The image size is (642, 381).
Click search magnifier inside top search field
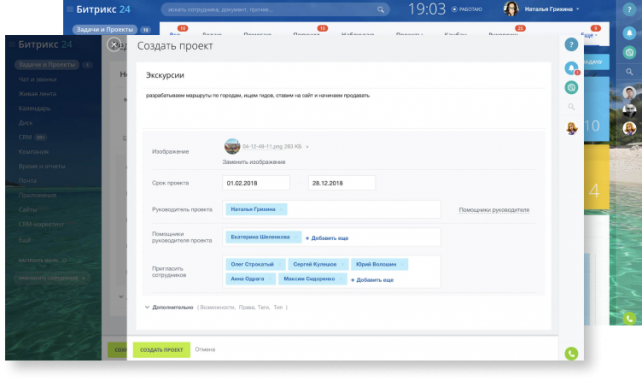(380, 9)
